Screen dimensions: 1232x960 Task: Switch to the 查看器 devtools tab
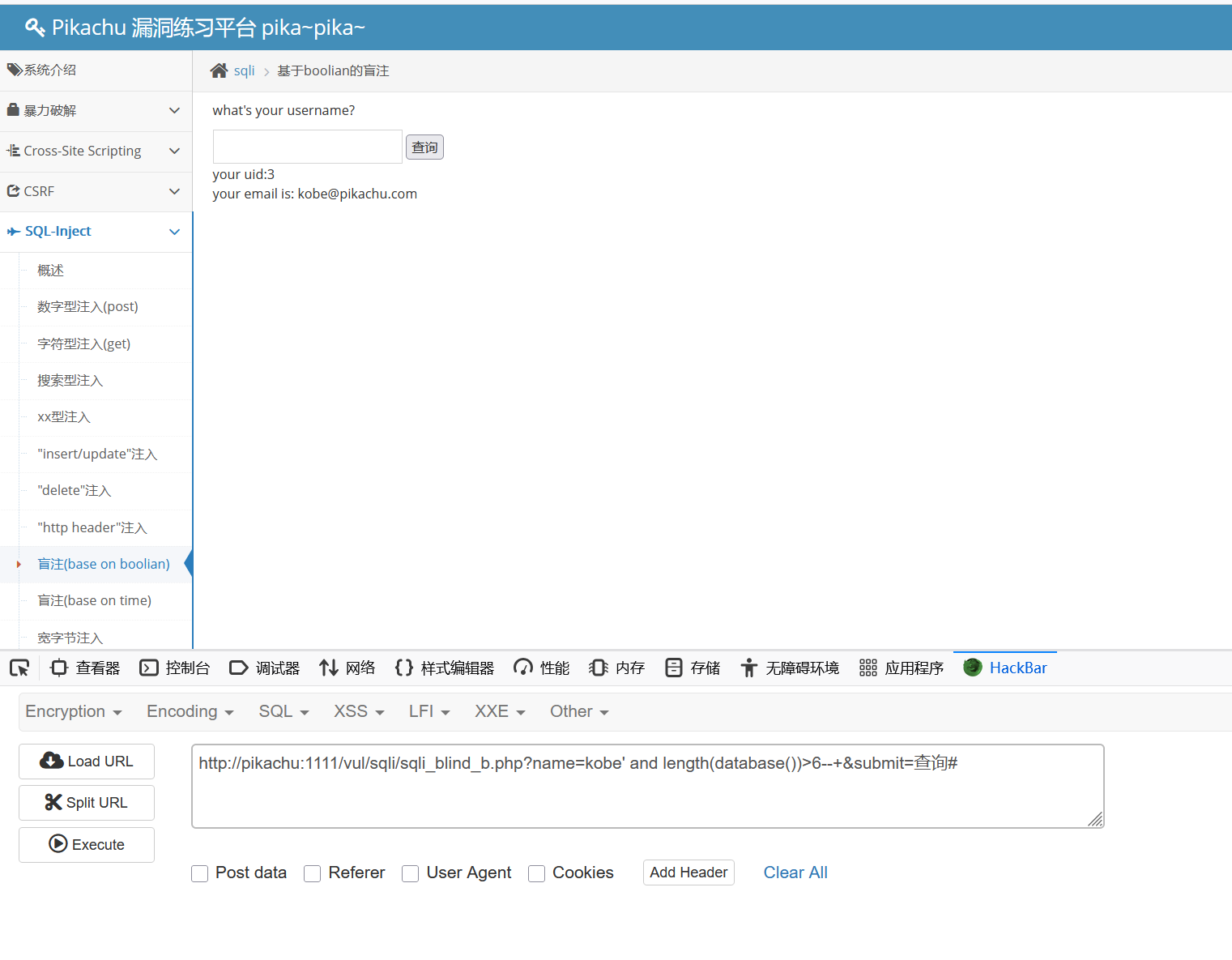[85, 668]
